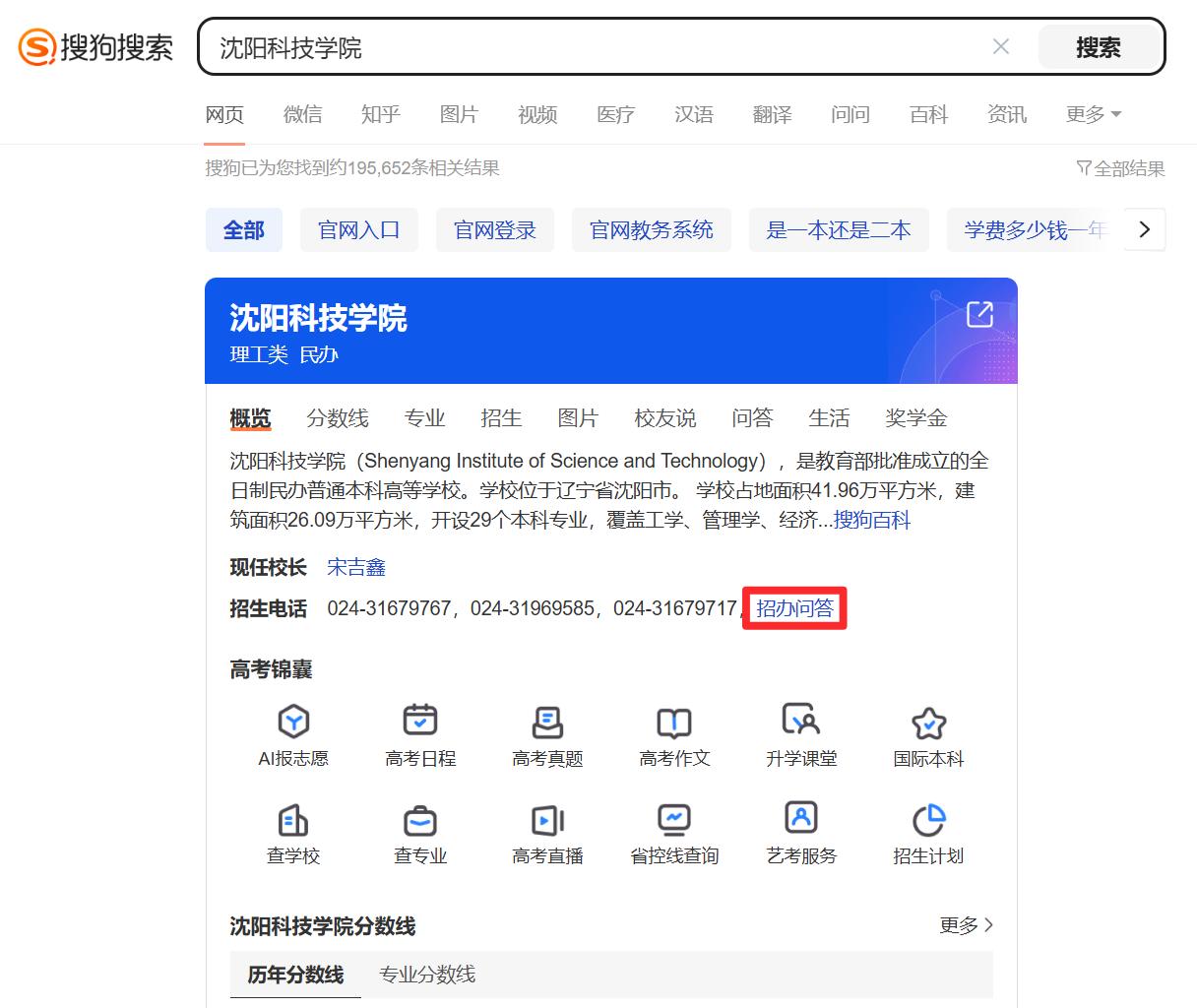Viewport: 1197px width, 1008px height.
Task: Open the 查专业 briefcase icon
Action: tap(420, 820)
